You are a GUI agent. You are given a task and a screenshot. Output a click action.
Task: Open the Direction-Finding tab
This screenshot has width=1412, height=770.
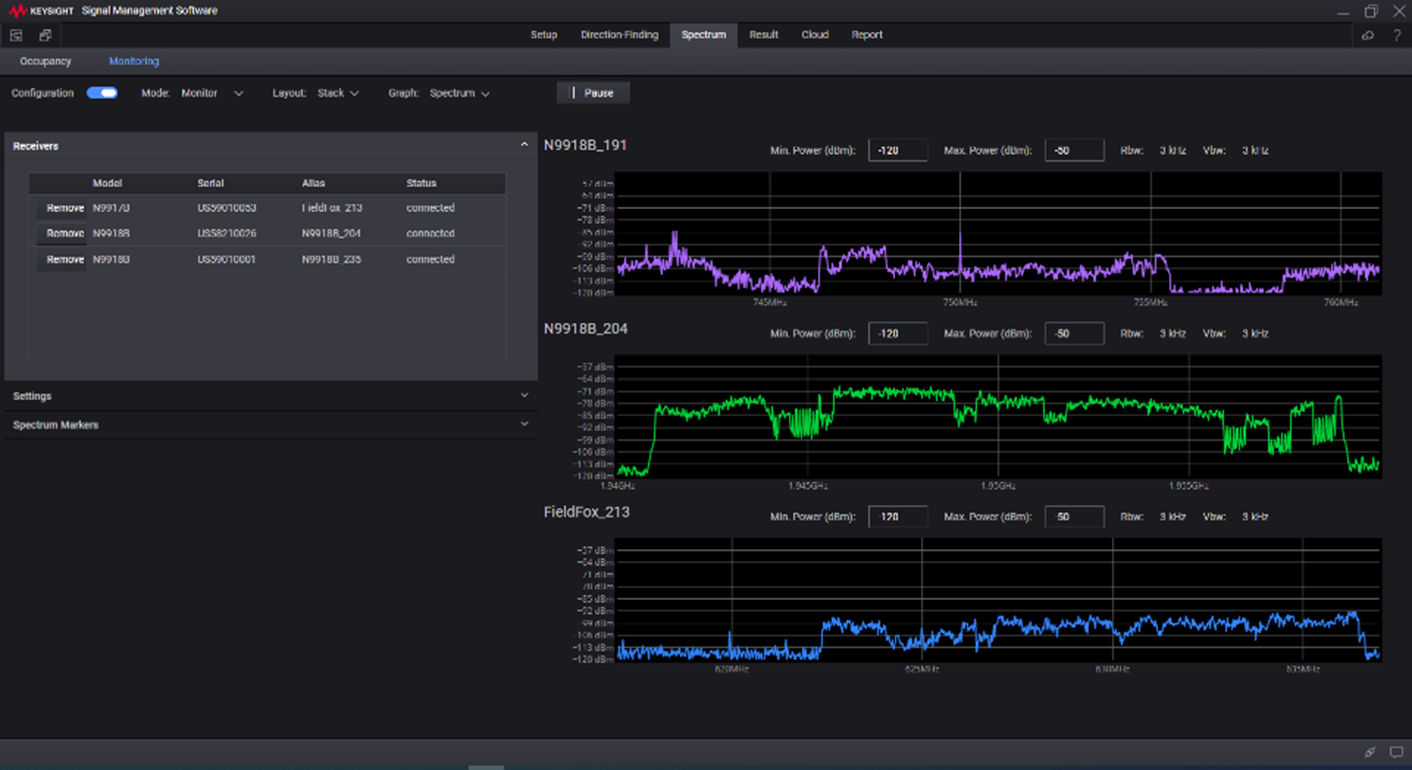[620, 35]
